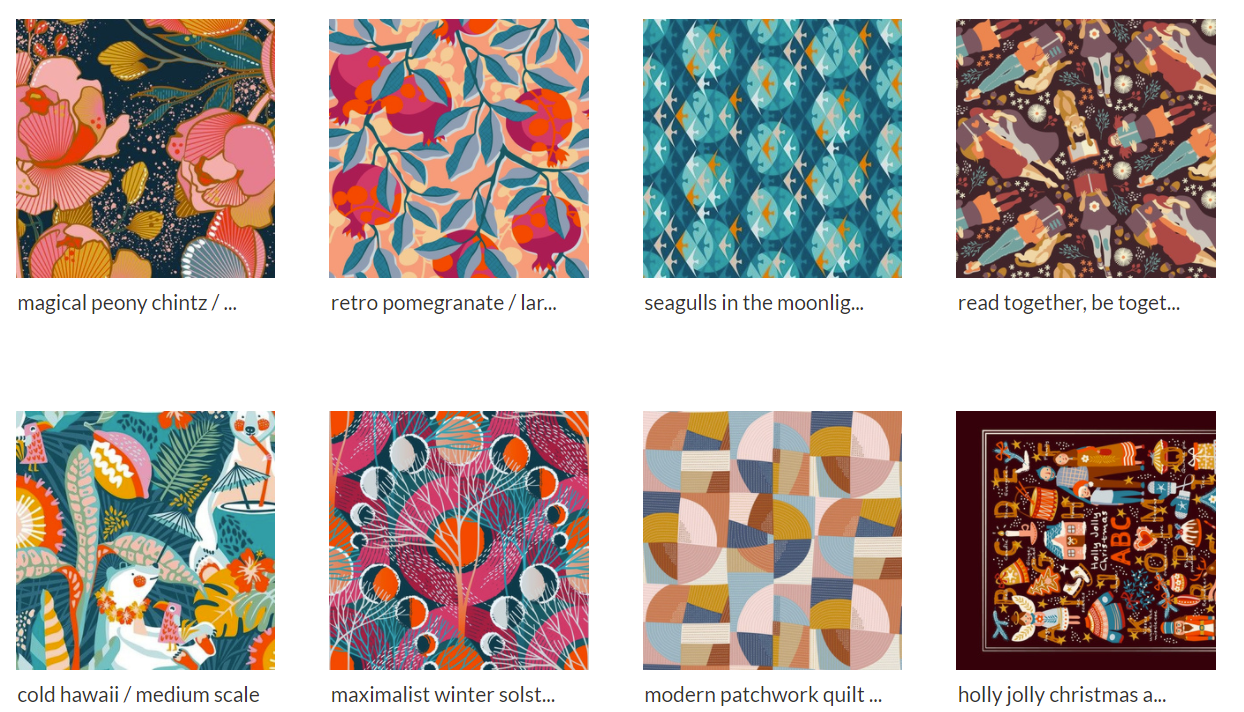This screenshot has width=1244, height=712.
Task: Open the retro pomegranate pattern image
Action: (x=459, y=148)
